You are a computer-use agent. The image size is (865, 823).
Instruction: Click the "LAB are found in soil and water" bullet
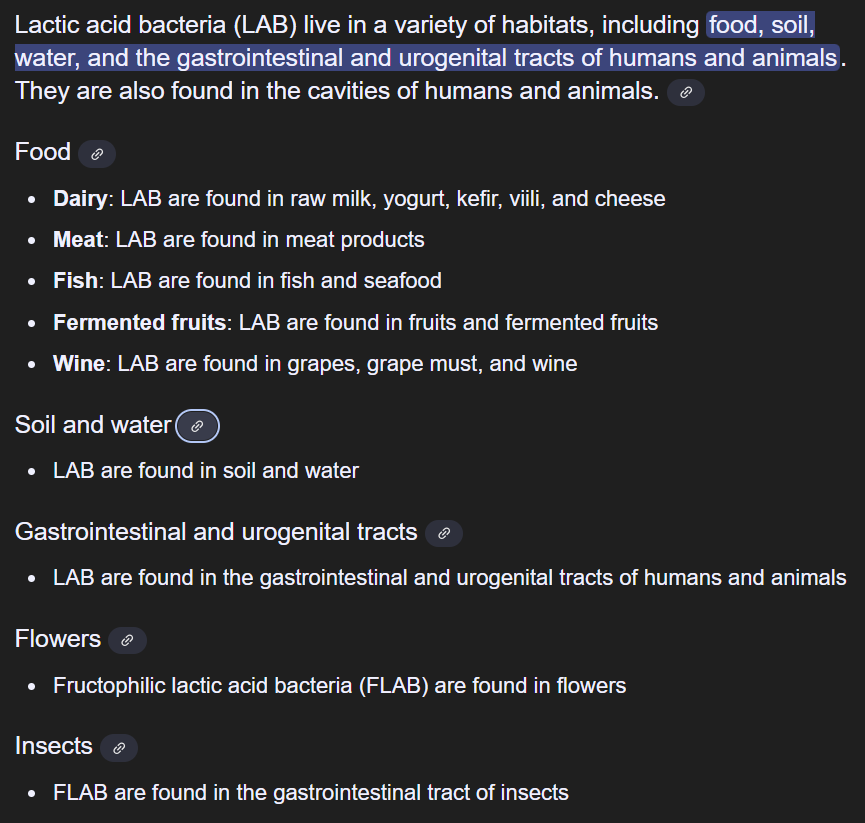click(x=206, y=470)
